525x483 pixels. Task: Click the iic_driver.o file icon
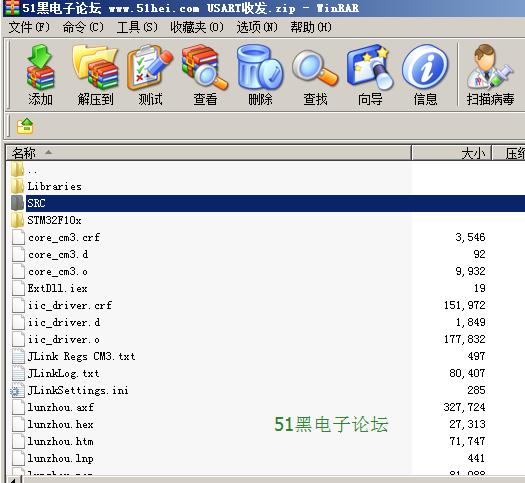click(18, 339)
